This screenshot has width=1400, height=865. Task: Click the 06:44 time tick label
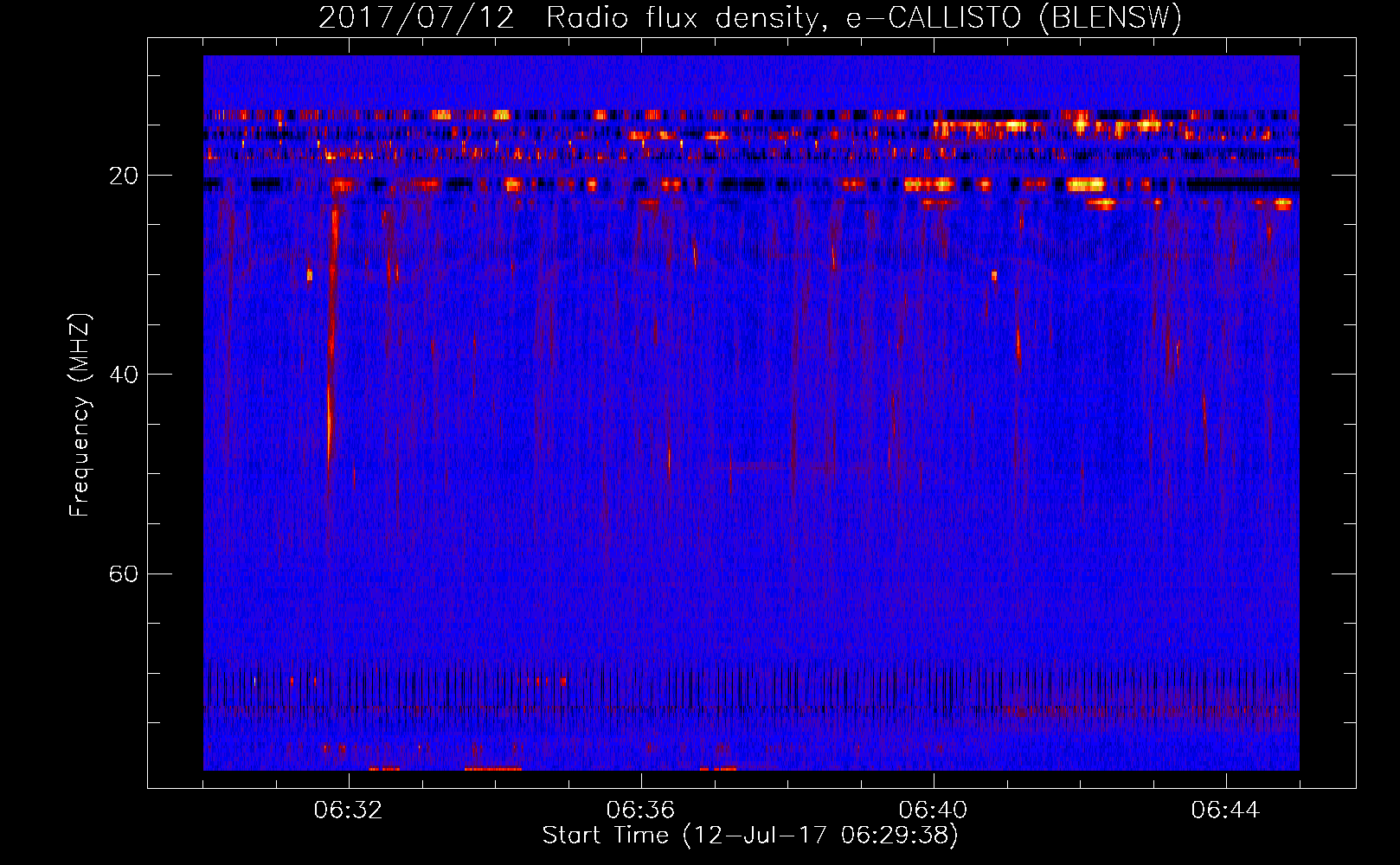click(1225, 811)
